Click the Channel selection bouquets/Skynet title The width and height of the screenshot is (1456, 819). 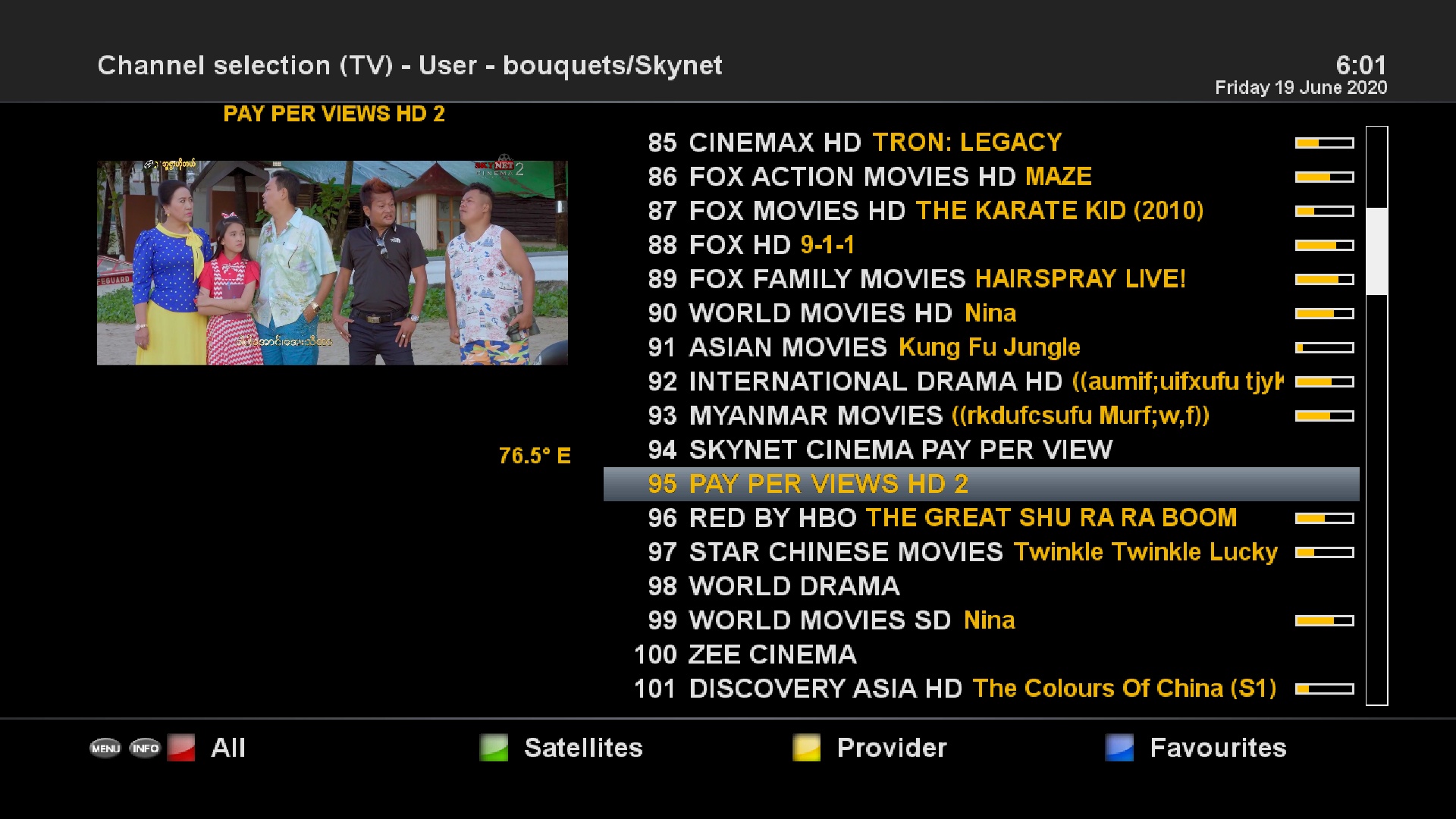409,65
